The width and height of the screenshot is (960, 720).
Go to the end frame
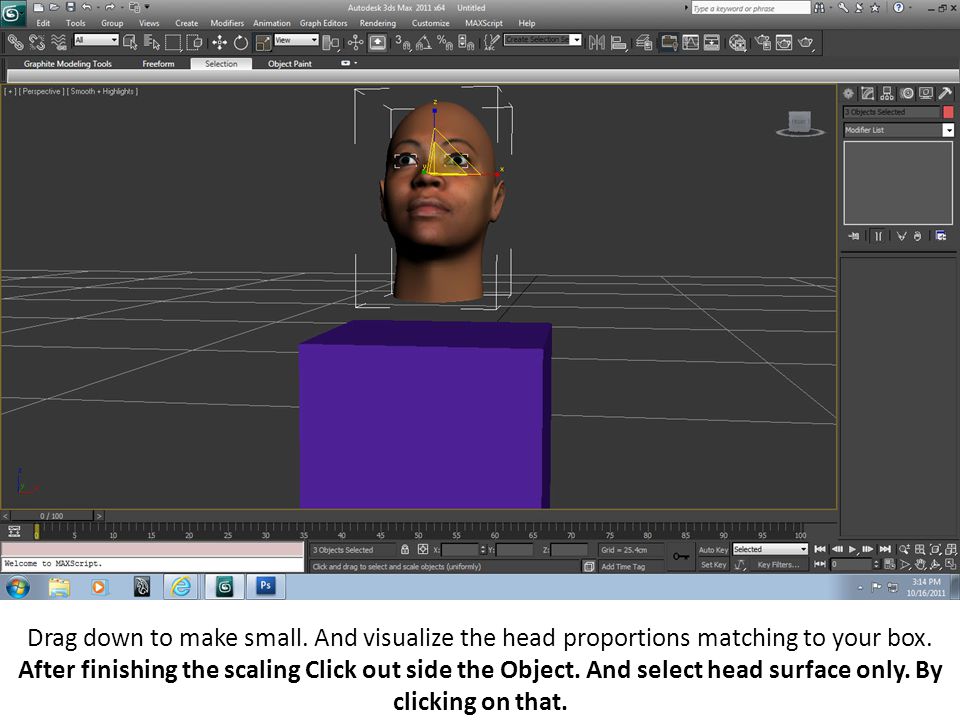tap(885, 549)
